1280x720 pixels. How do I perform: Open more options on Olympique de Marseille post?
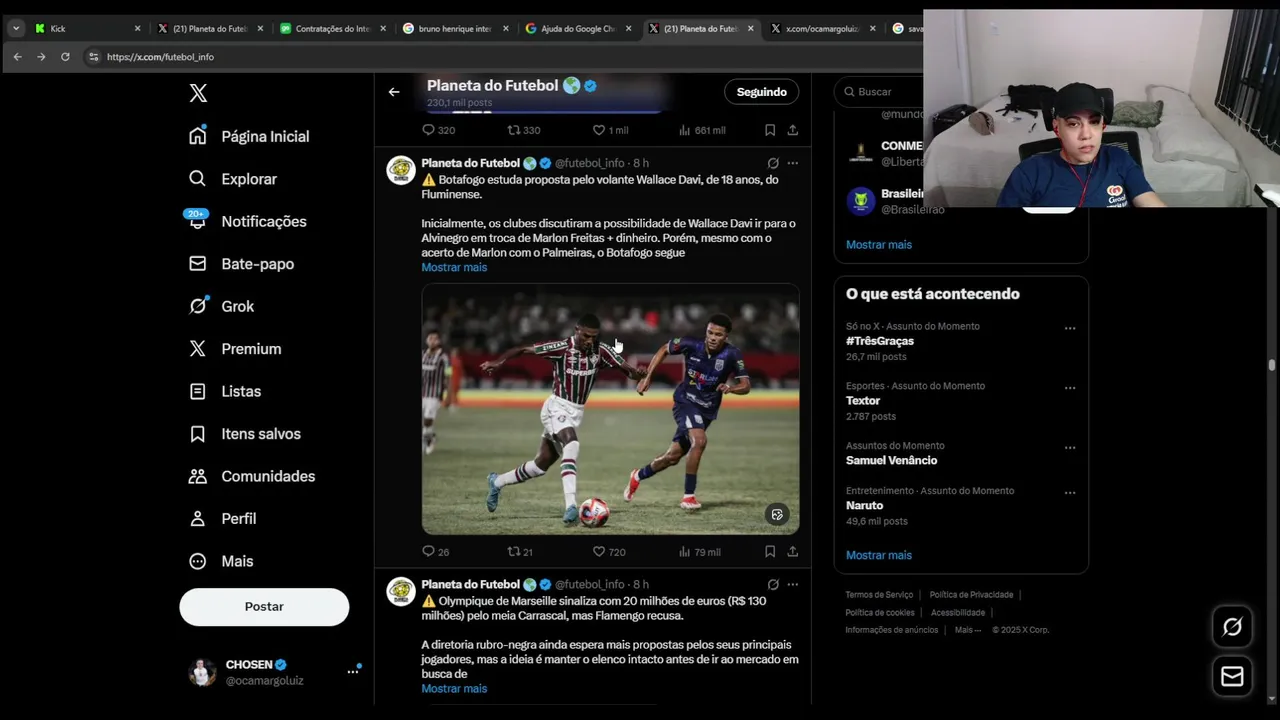pos(792,584)
